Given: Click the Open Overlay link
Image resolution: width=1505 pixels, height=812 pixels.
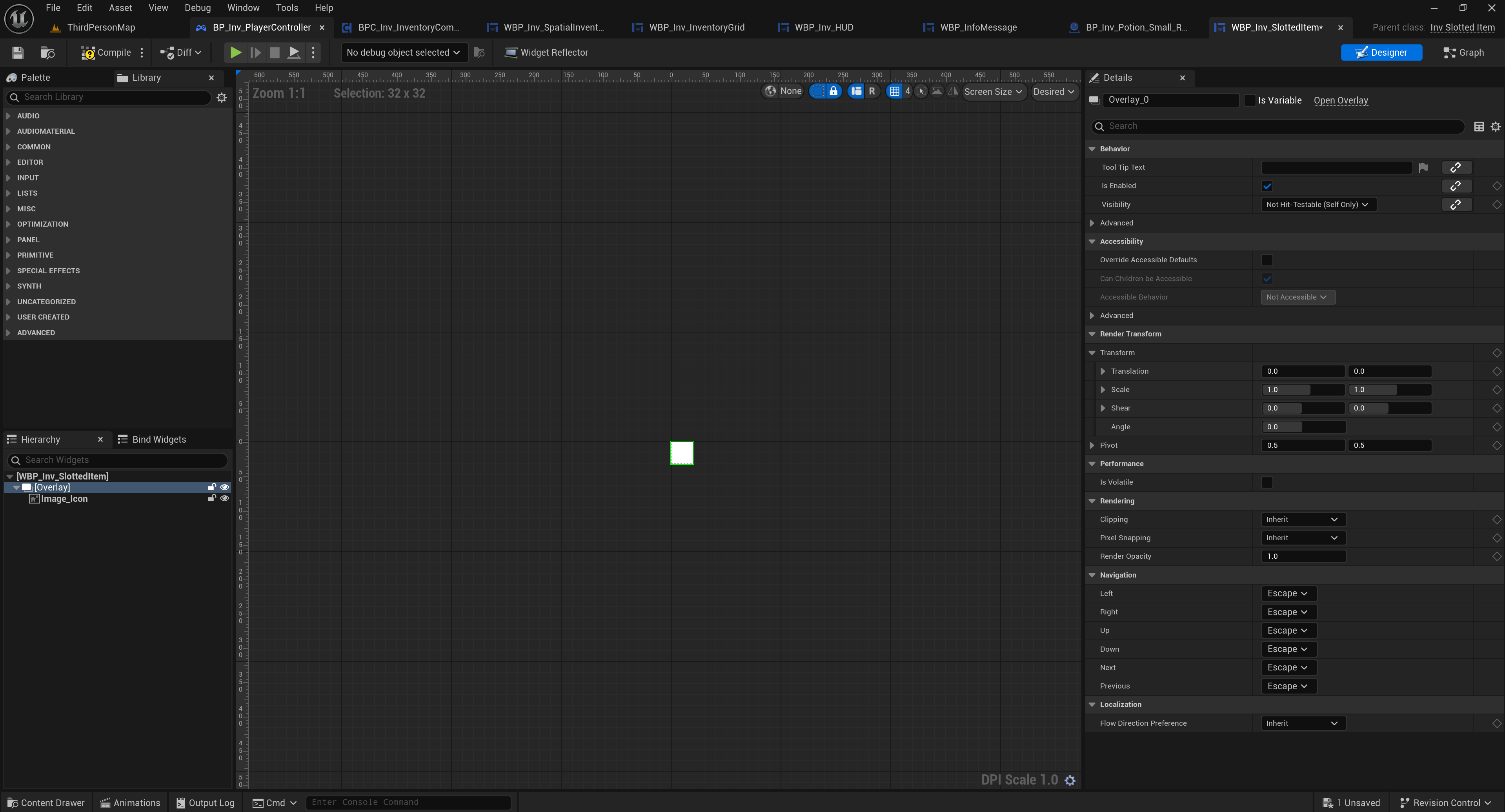Looking at the screenshot, I should (1340, 100).
